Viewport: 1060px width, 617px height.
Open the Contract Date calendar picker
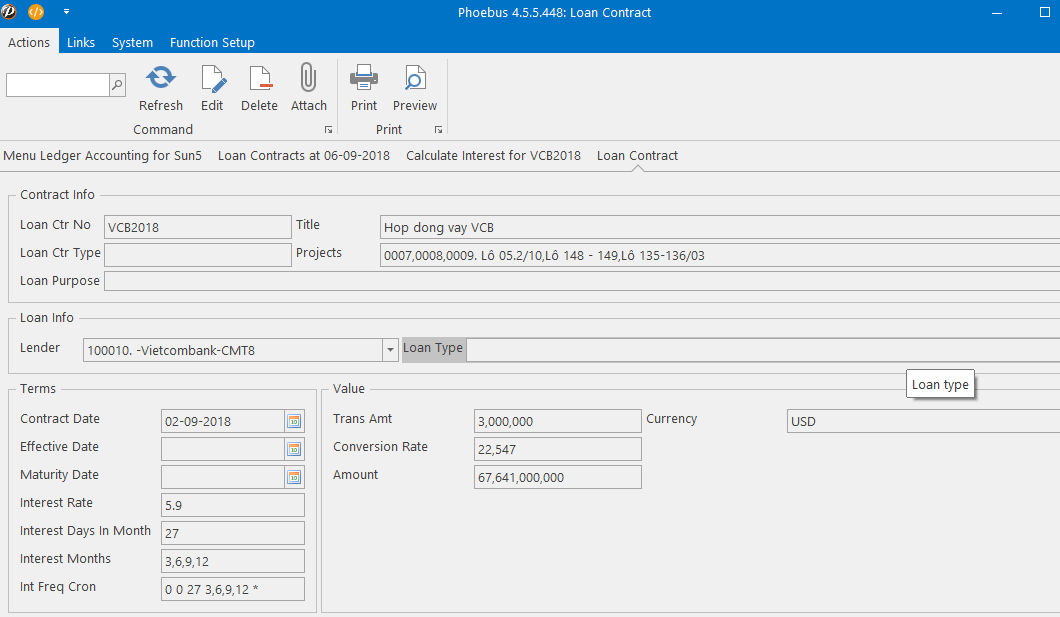tap(294, 421)
